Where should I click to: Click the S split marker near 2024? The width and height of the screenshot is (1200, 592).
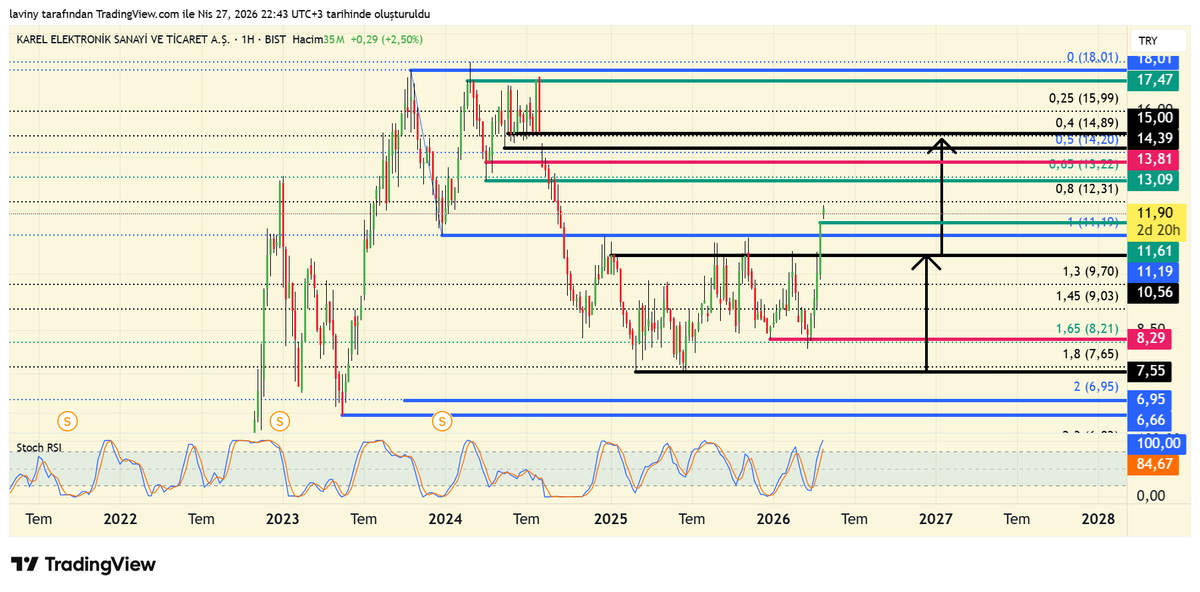pyautogui.click(x=441, y=421)
